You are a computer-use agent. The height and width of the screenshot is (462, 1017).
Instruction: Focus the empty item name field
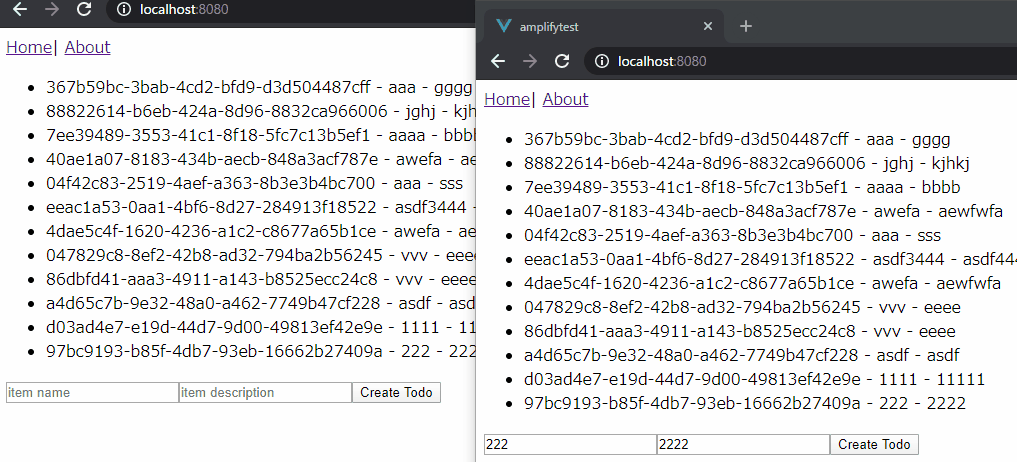coord(92,393)
